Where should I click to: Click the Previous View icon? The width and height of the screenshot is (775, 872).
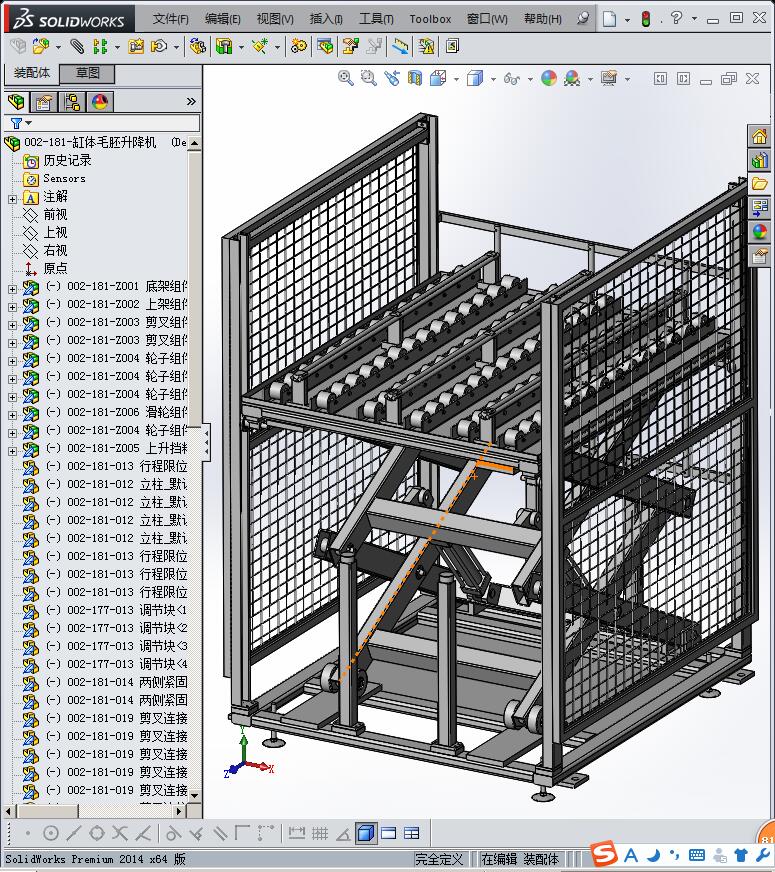click(x=392, y=78)
